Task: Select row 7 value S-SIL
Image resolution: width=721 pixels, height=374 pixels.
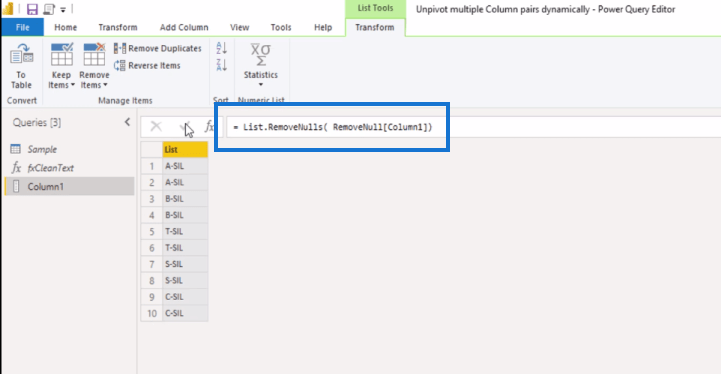Action: 185,264
